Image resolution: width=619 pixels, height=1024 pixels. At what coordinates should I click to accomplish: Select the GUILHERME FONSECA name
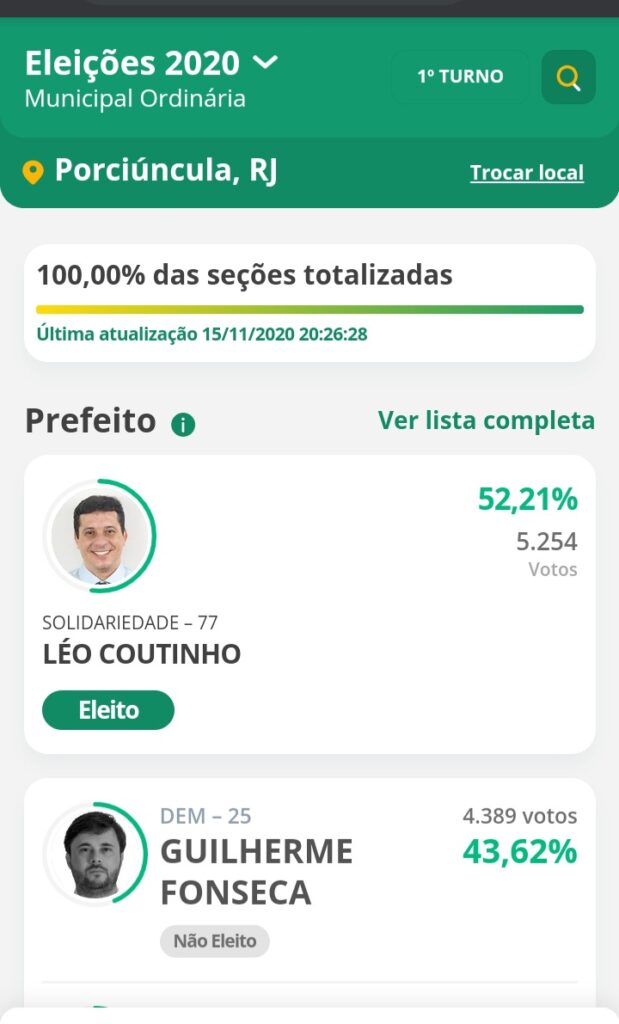(257, 872)
